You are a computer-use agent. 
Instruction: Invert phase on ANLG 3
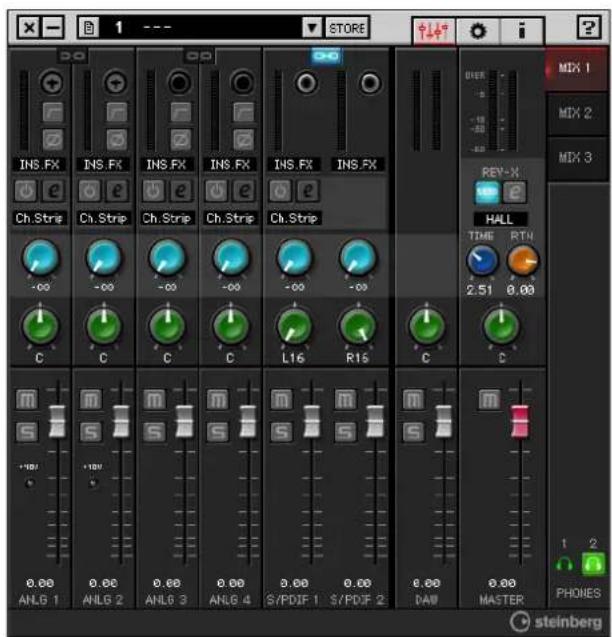(x=180, y=140)
